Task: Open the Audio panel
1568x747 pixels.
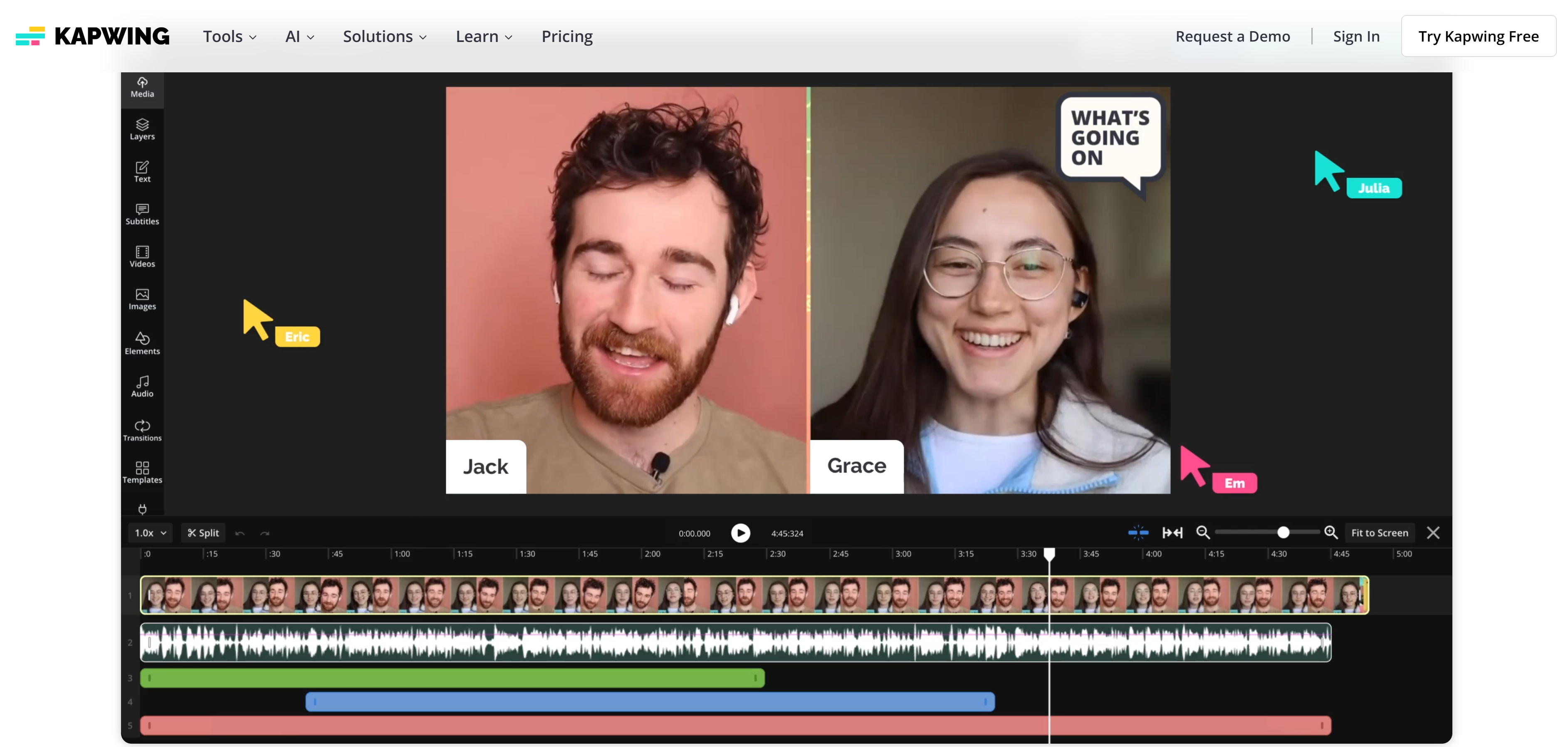Action: coord(142,386)
